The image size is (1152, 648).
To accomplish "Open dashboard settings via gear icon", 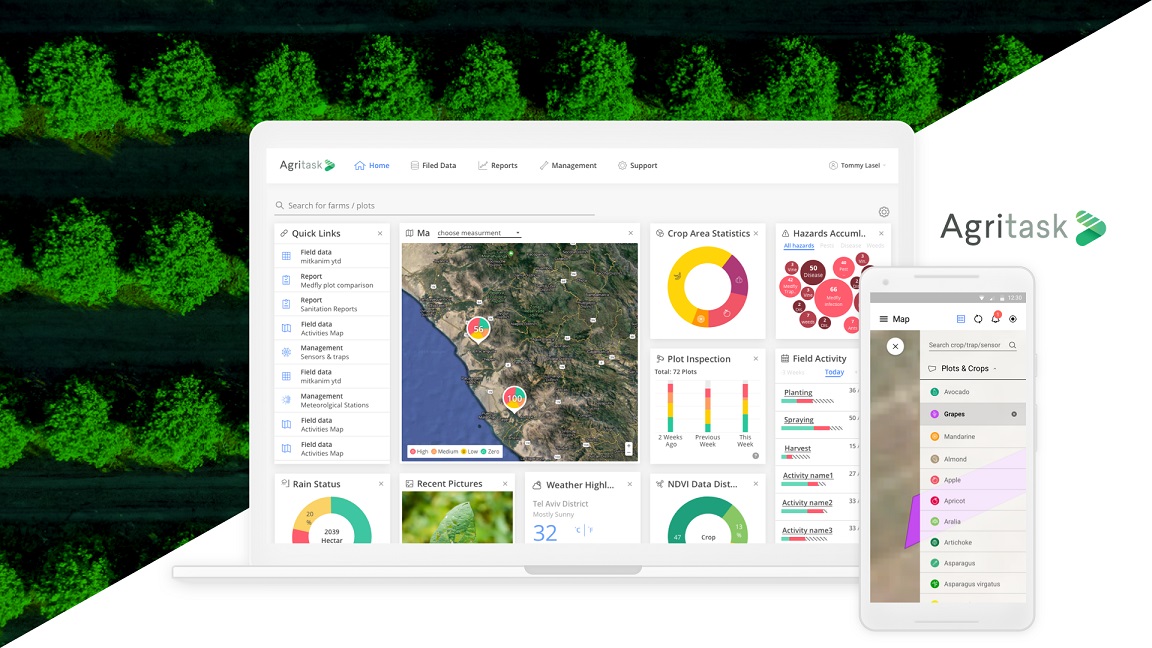I will 884,212.
